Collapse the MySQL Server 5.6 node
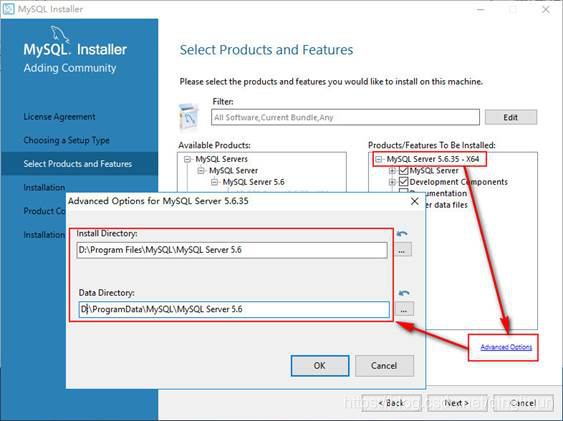The height and width of the screenshot is (421, 563). pos(214,182)
